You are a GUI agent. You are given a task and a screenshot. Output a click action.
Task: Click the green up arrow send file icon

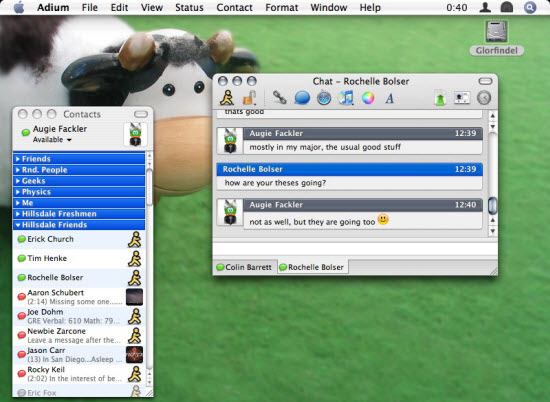[440, 98]
